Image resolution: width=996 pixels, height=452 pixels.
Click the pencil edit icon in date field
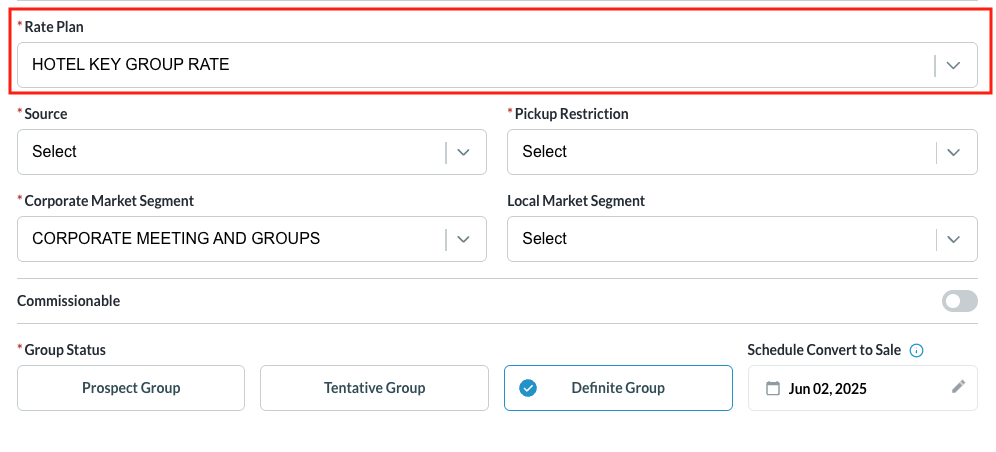959,387
